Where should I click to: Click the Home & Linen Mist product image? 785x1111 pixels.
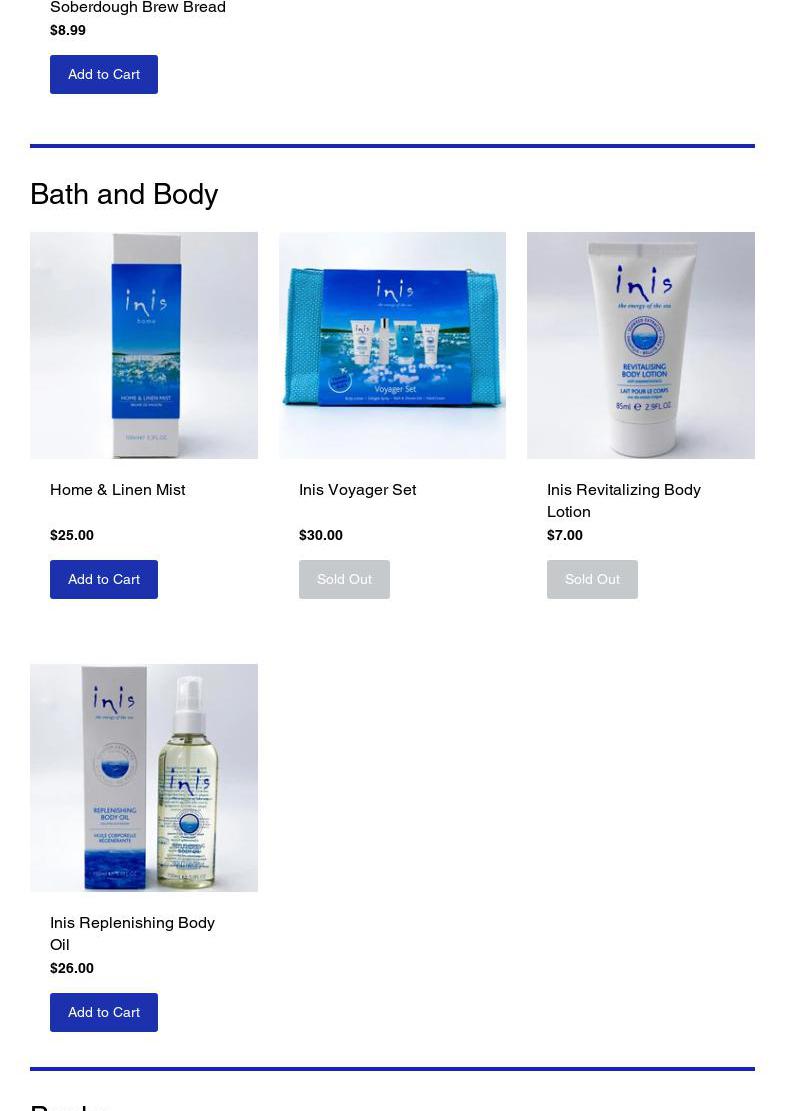(x=144, y=345)
